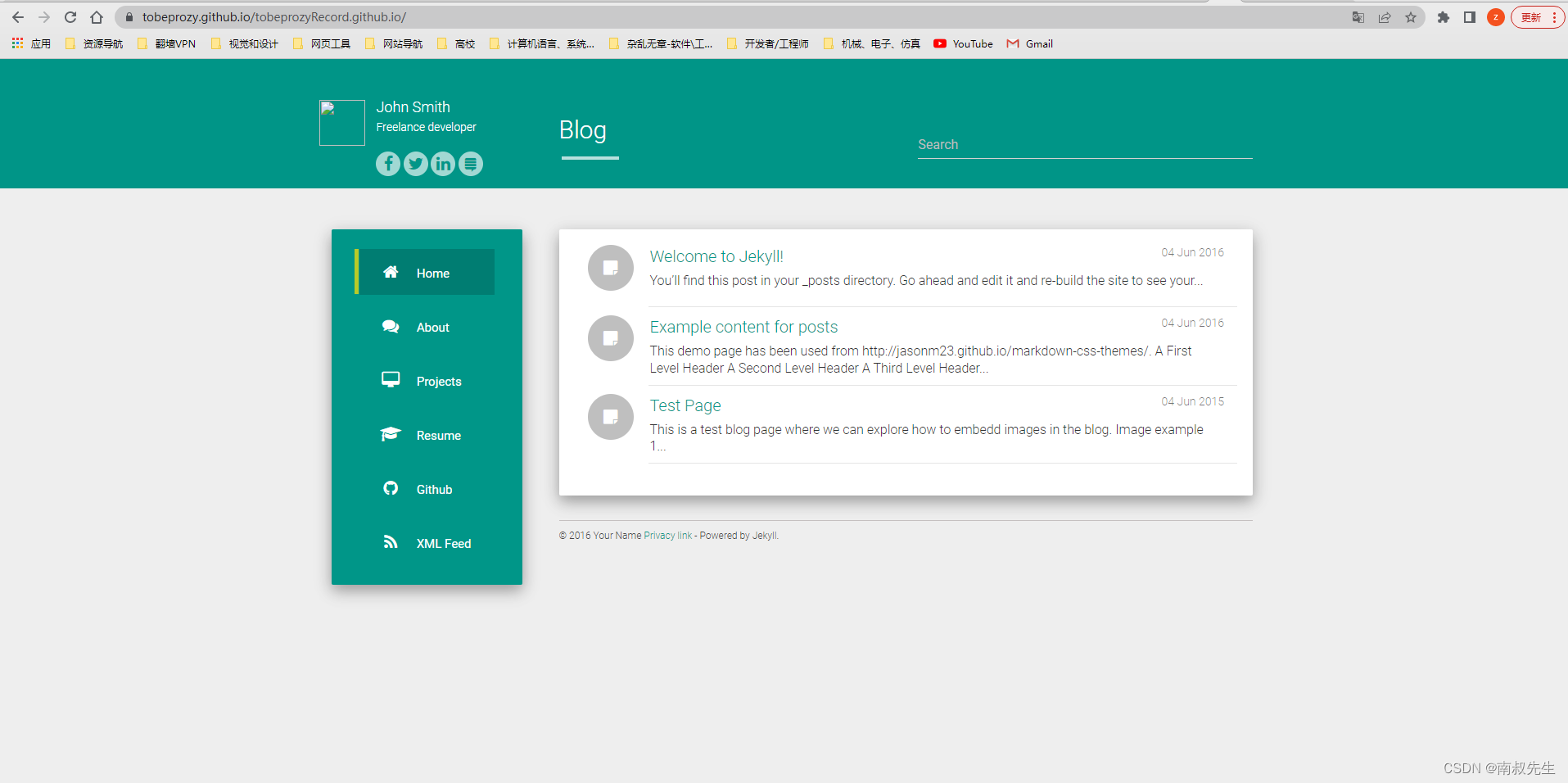Open the Welcome to Jekyll! post title

tap(716, 256)
